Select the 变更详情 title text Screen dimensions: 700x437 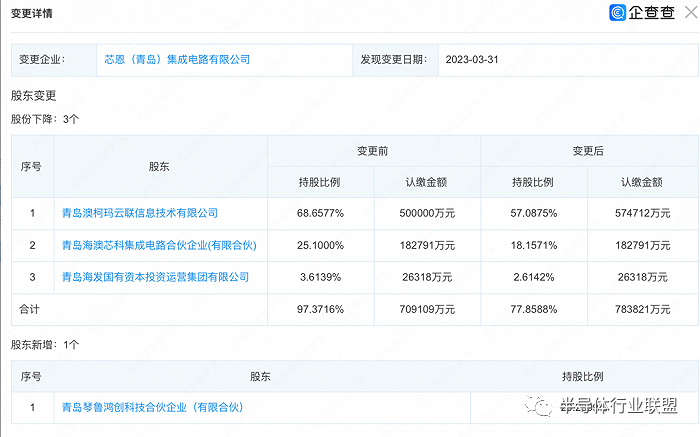click(32, 13)
